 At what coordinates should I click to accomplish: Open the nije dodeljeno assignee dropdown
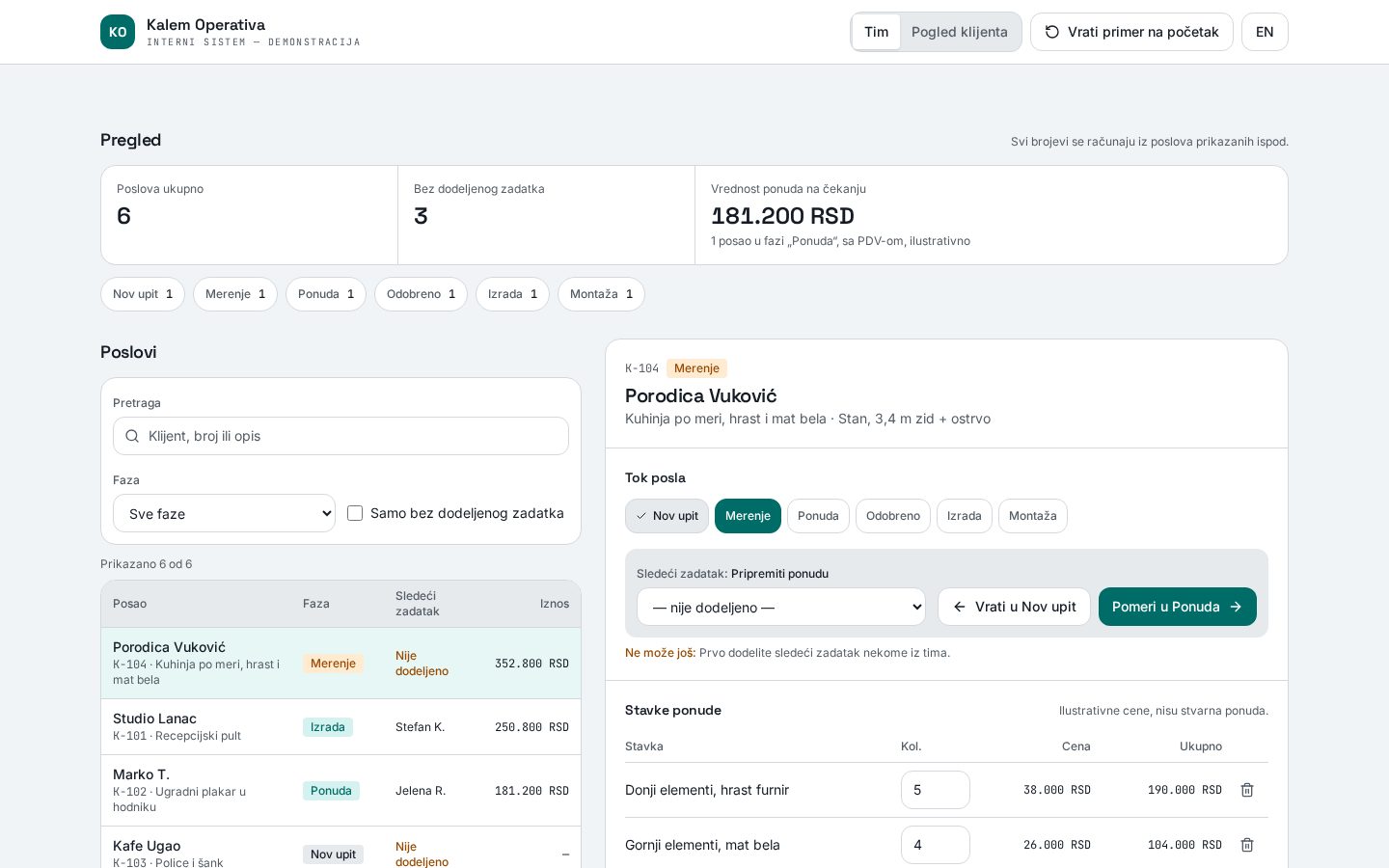tap(781, 607)
